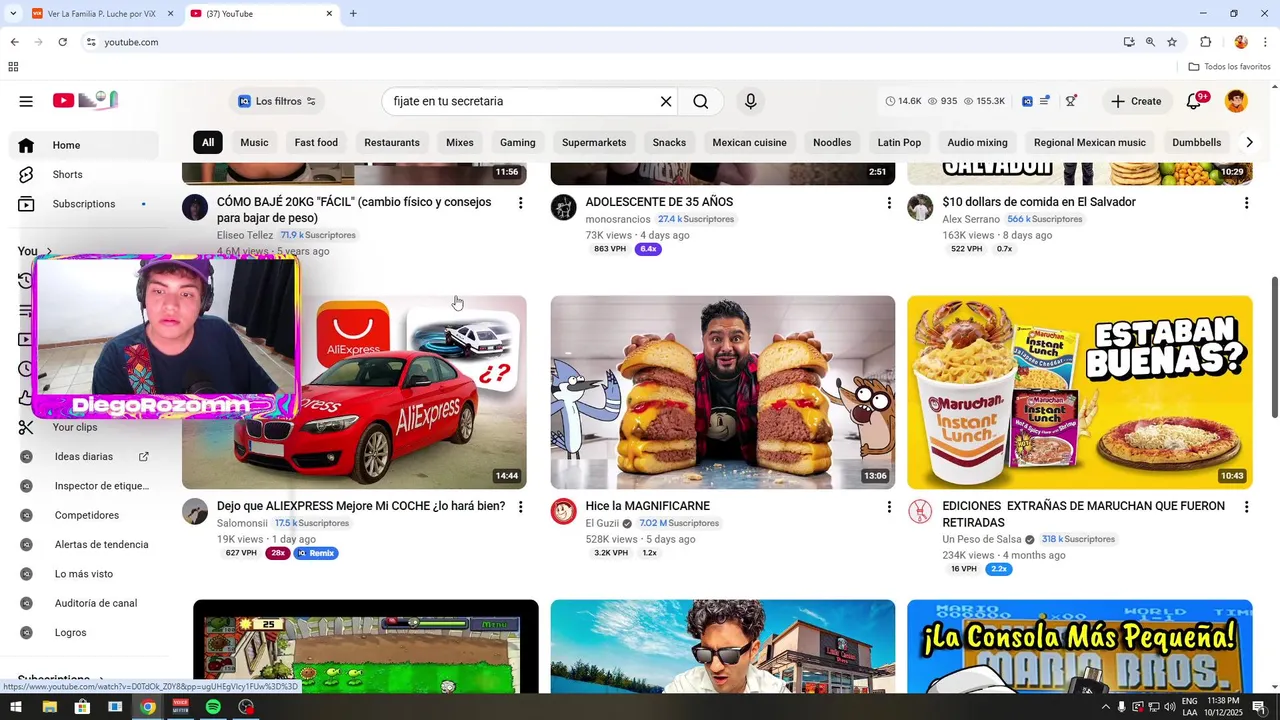1280x720 pixels.
Task: Select the All filter chip
Action: click(208, 142)
